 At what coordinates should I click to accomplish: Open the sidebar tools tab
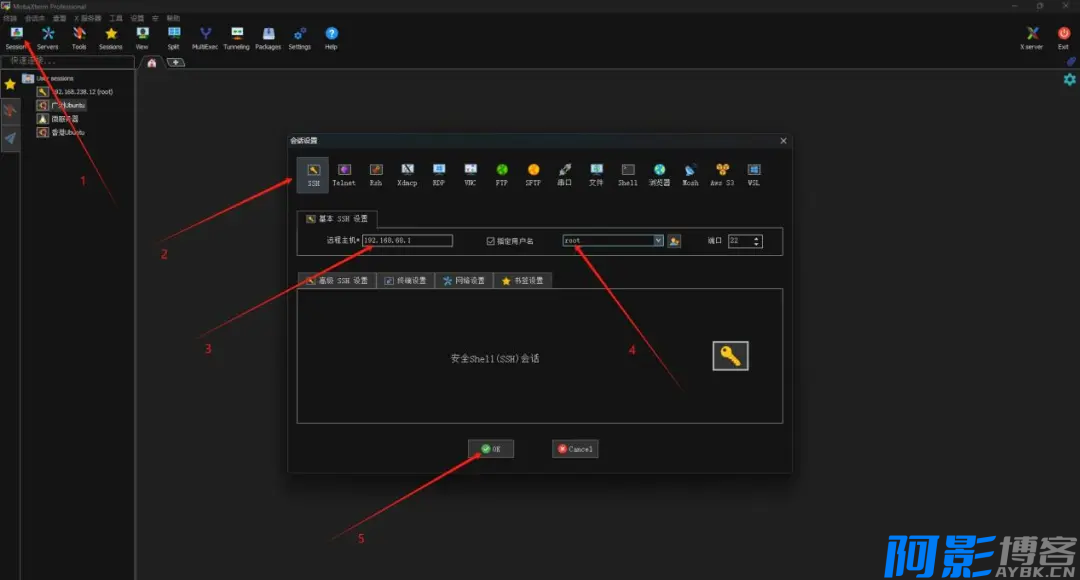point(10,111)
